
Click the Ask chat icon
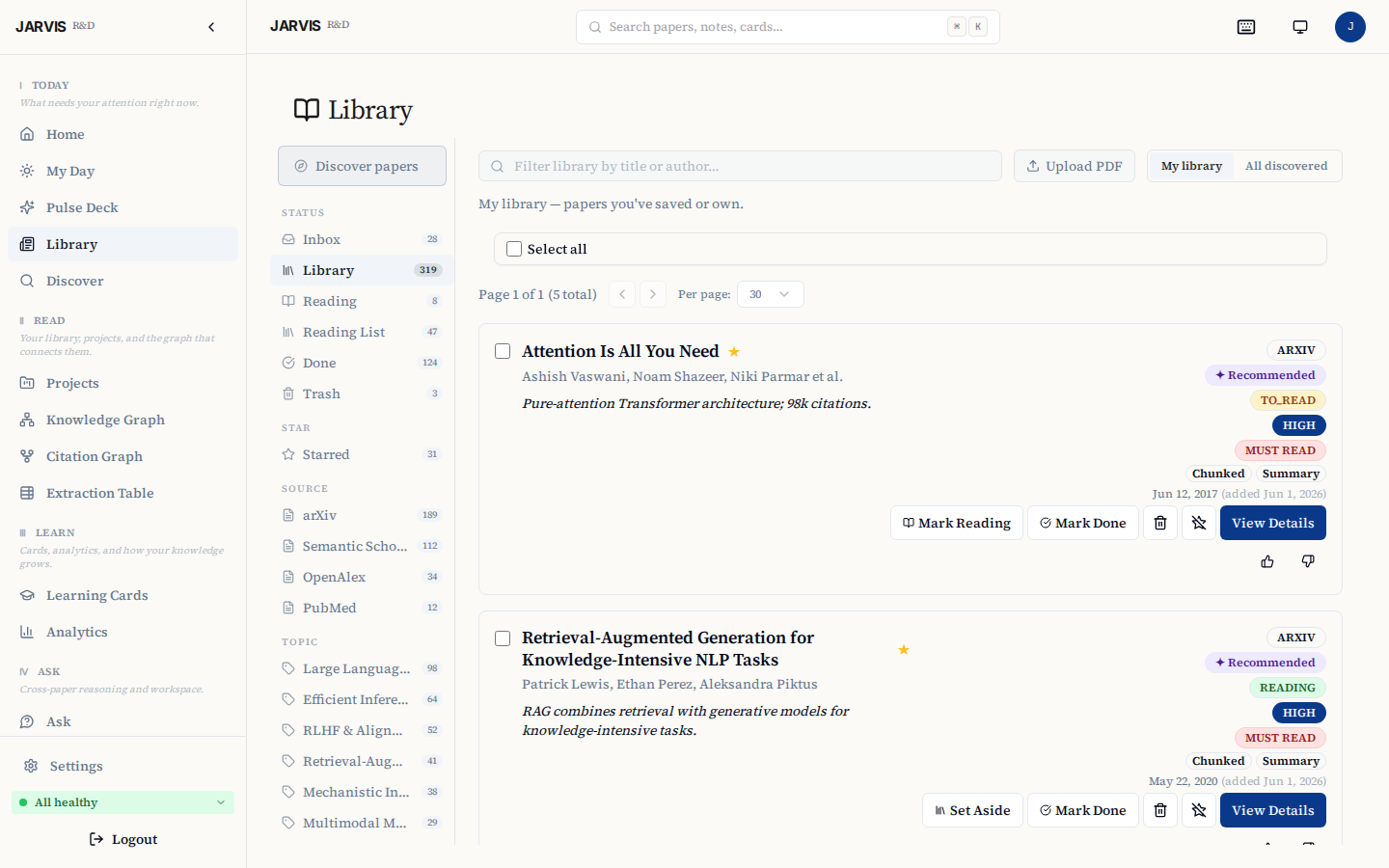click(x=27, y=721)
